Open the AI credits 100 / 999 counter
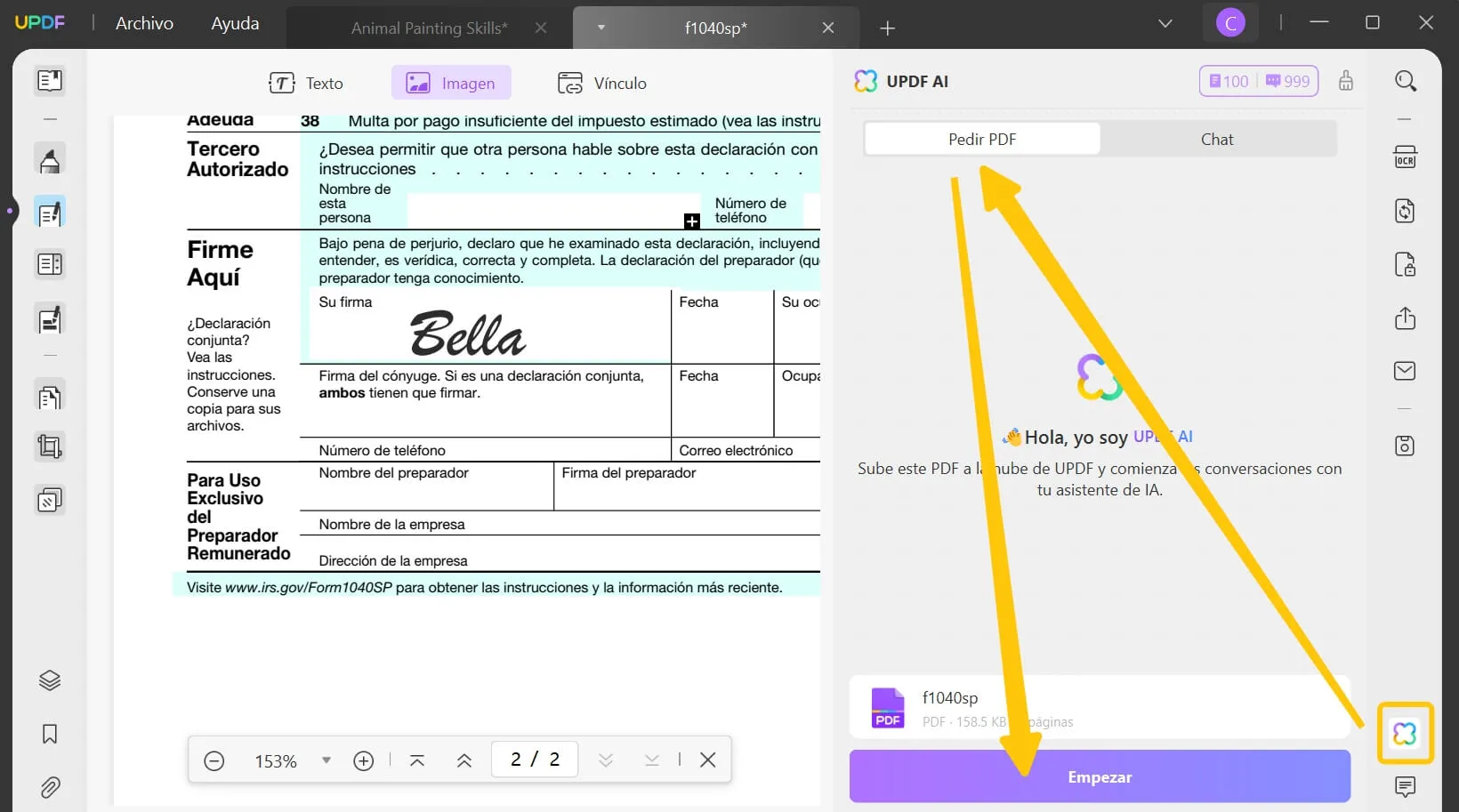The height and width of the screenshot is (812, 1459). pyautogui.click(x=1259, y=81)
